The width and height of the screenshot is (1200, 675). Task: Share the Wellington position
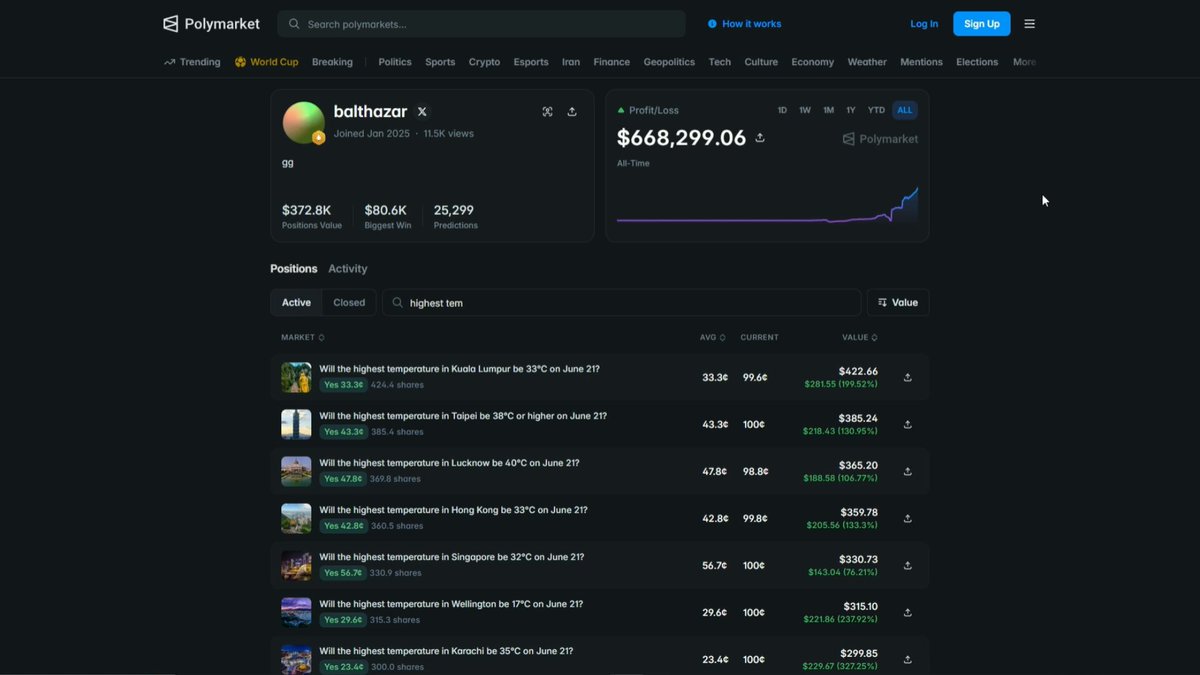coord(908,613)
